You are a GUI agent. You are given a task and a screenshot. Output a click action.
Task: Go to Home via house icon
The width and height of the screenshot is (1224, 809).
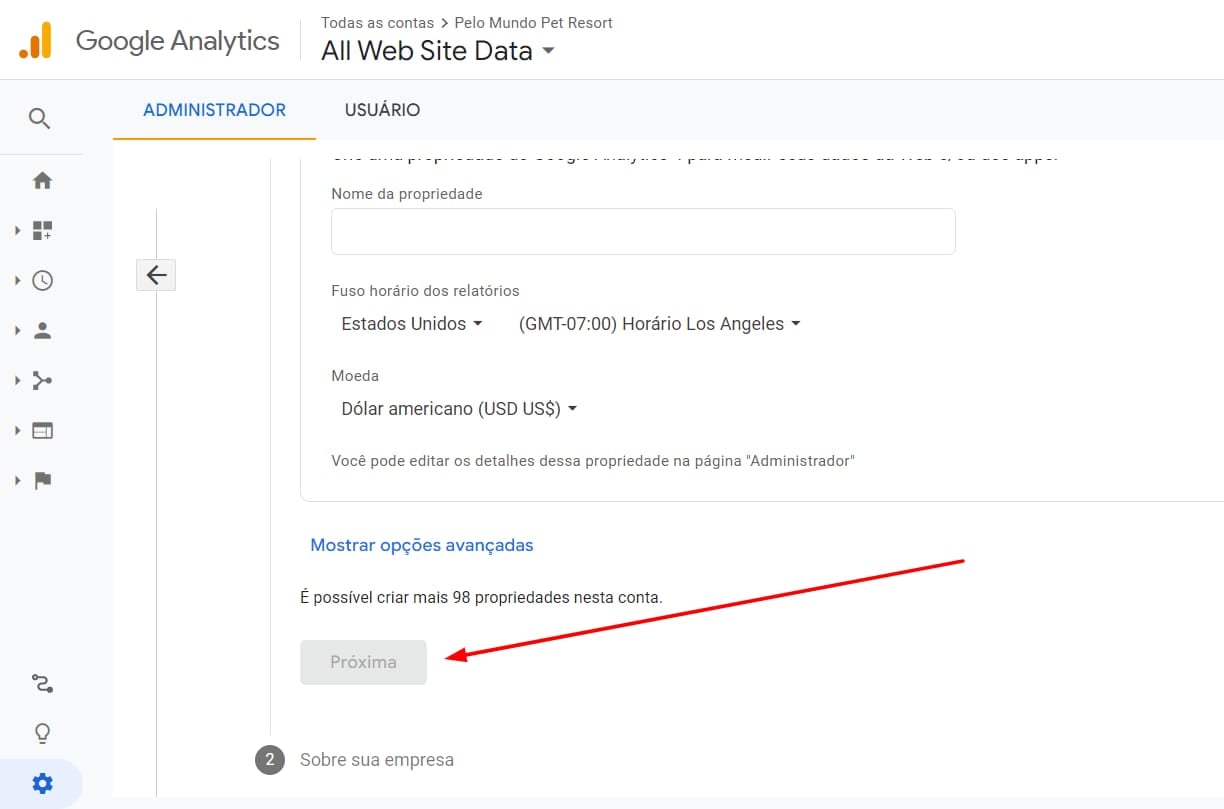(42, 181)
